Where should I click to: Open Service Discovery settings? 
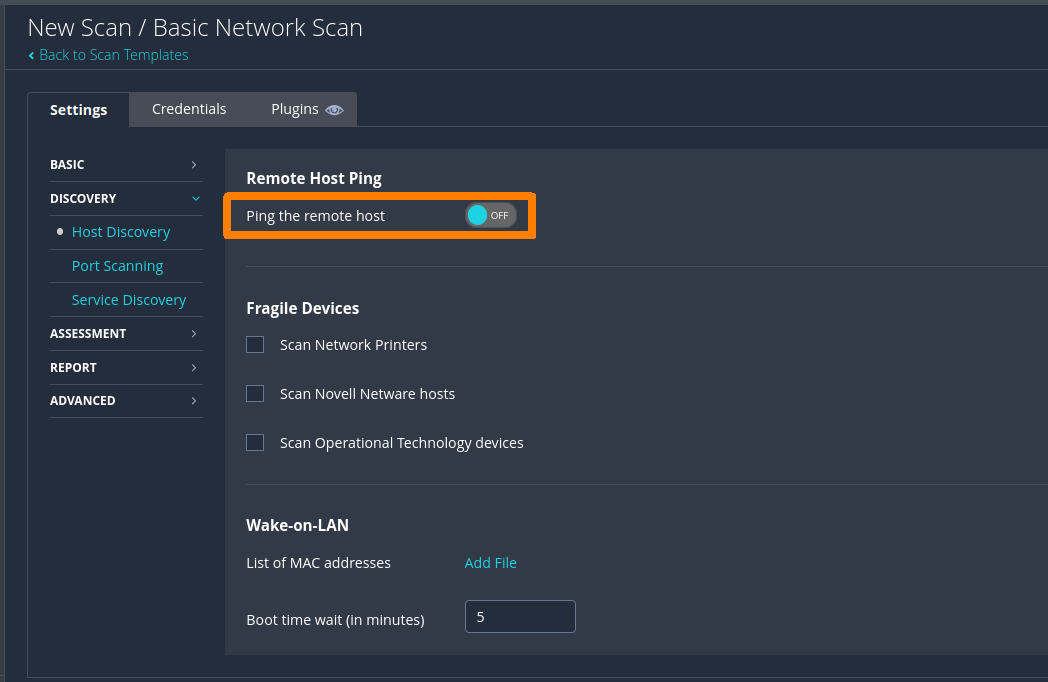point(129,300)
